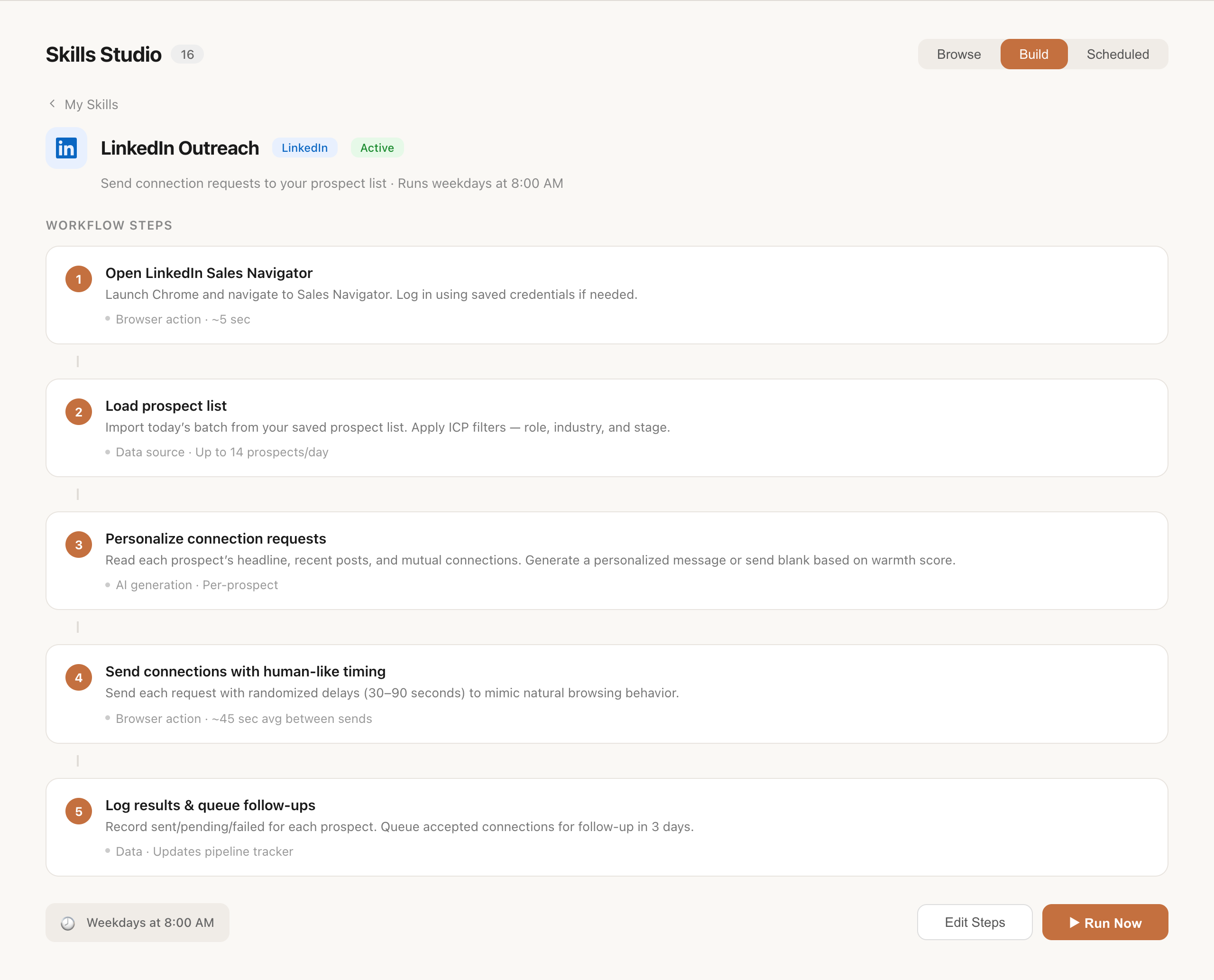Select step 4 circle for human-like timing
Image resolution: width=1214 pixels, height=980 pixels.
(79, 677)
